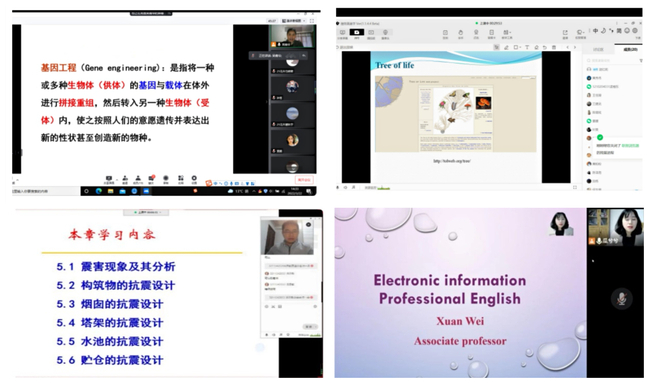Select the text tool in annotation toolbar
Viewport: 648px width, 383px height.
pos(527,48)
